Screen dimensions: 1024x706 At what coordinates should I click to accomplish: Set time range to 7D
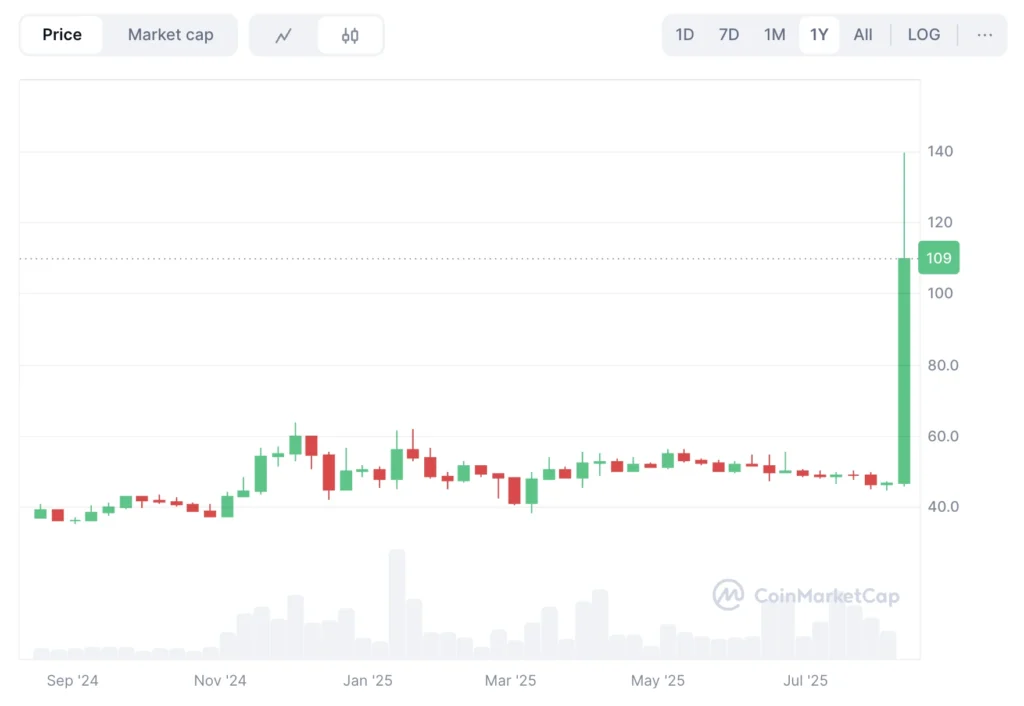(x=729, y=35)
